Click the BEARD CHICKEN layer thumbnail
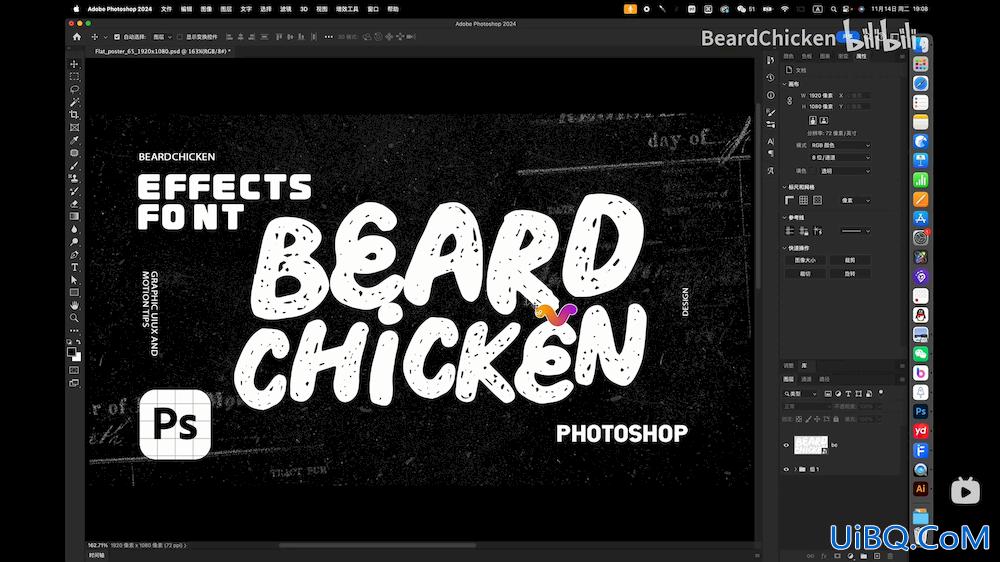This screenshot has height=562, width=1000. (x=811, y=445)
